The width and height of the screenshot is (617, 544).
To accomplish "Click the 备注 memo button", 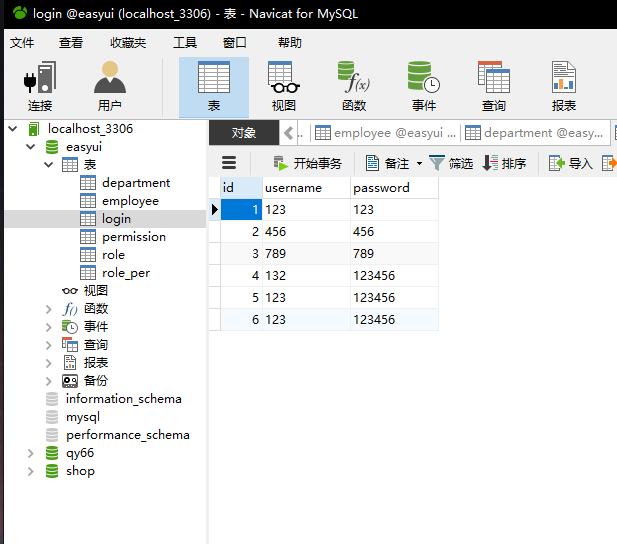I will tap(387, 163).
